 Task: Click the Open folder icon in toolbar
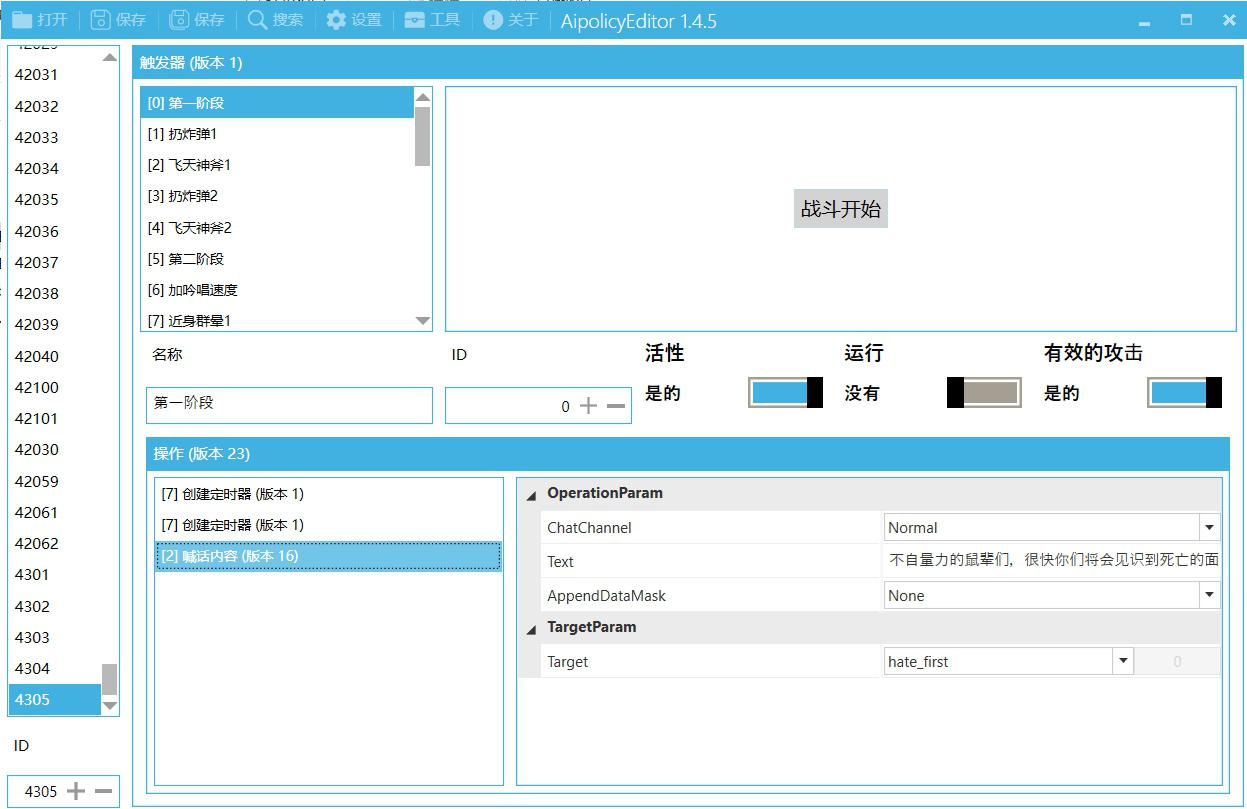22,20
